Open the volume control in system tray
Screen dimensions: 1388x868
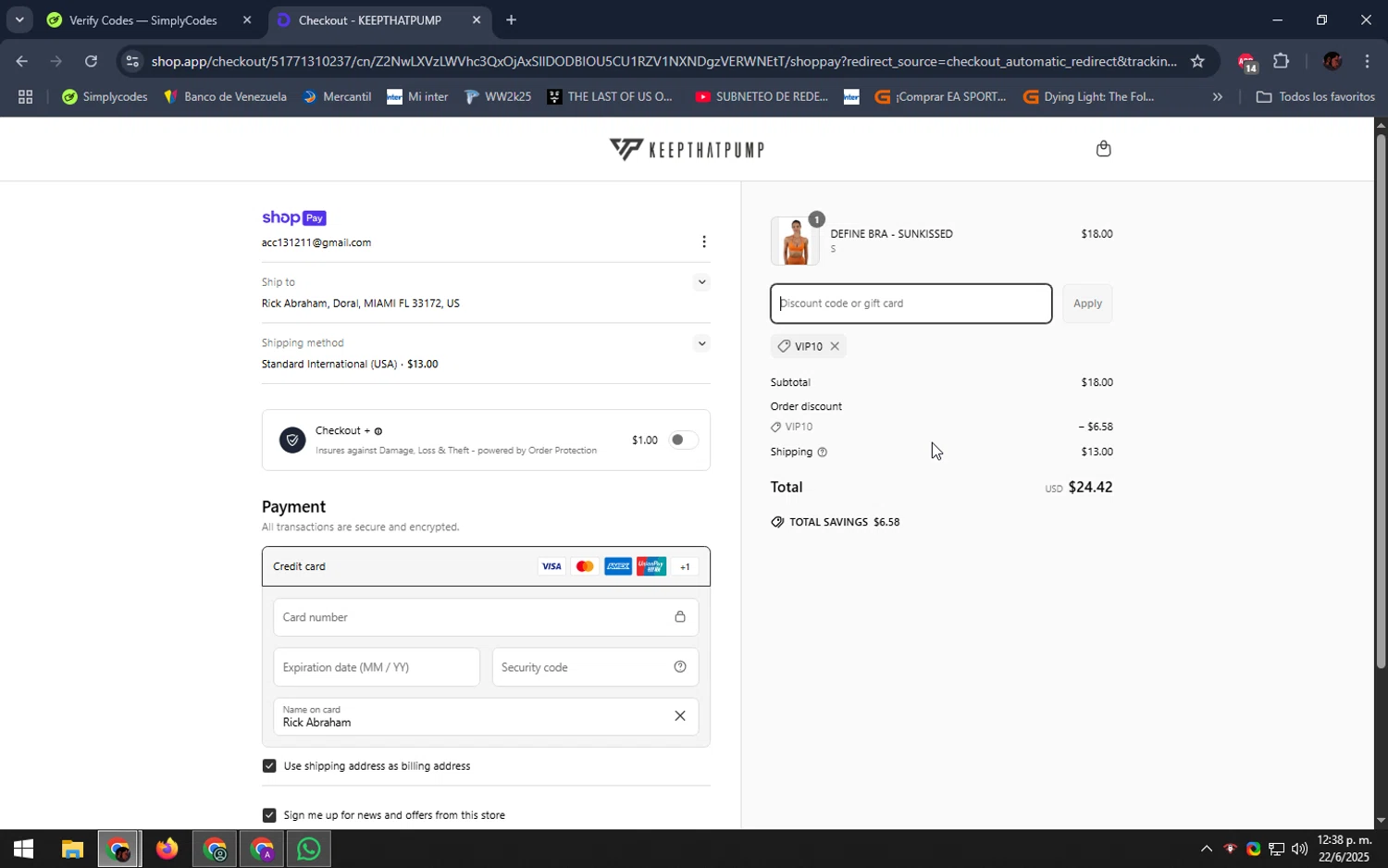(1299, 849)
